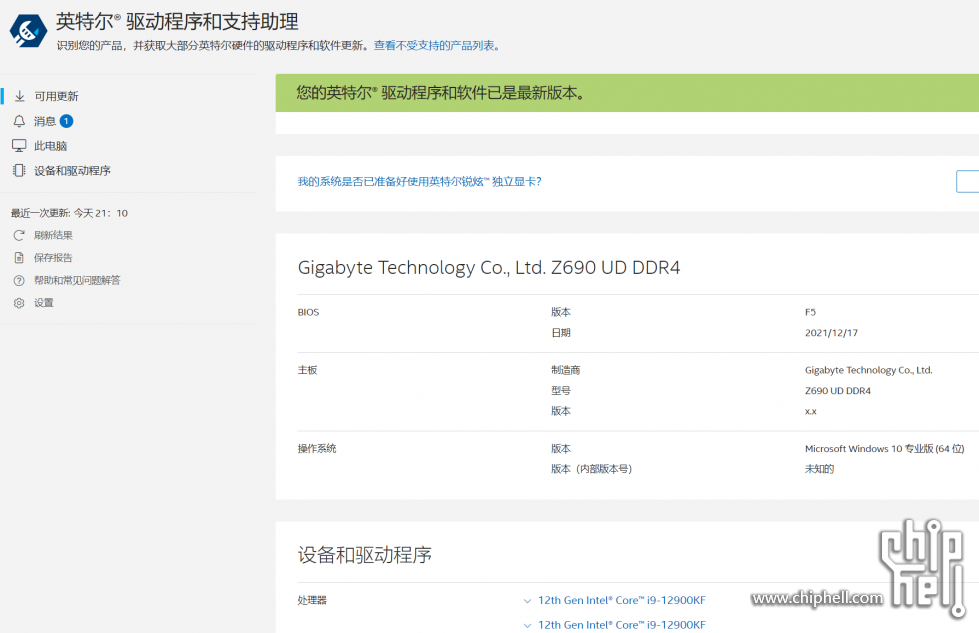Click the button right of the Arc graphics question
The image size is (979, 633).
pyautogui.click(x=968, y=181)
